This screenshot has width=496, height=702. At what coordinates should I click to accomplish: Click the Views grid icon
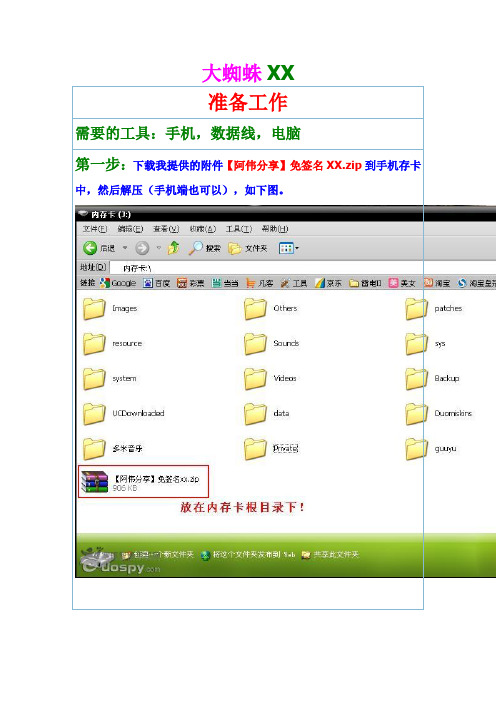click(286, 248)
